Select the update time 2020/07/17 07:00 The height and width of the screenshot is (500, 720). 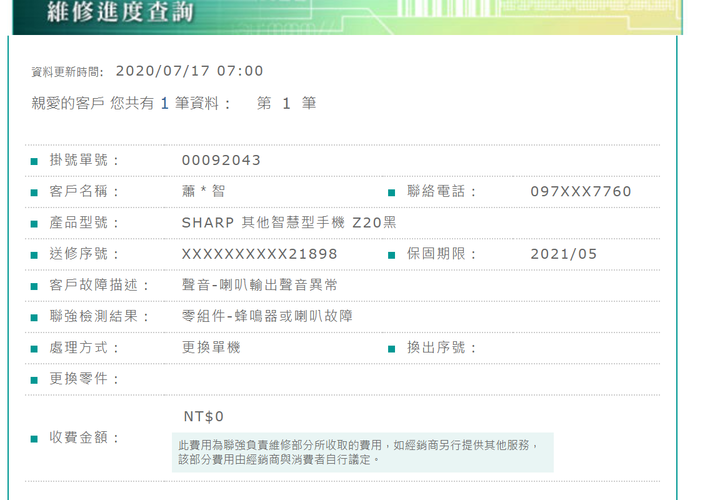(x=190, y=71)
